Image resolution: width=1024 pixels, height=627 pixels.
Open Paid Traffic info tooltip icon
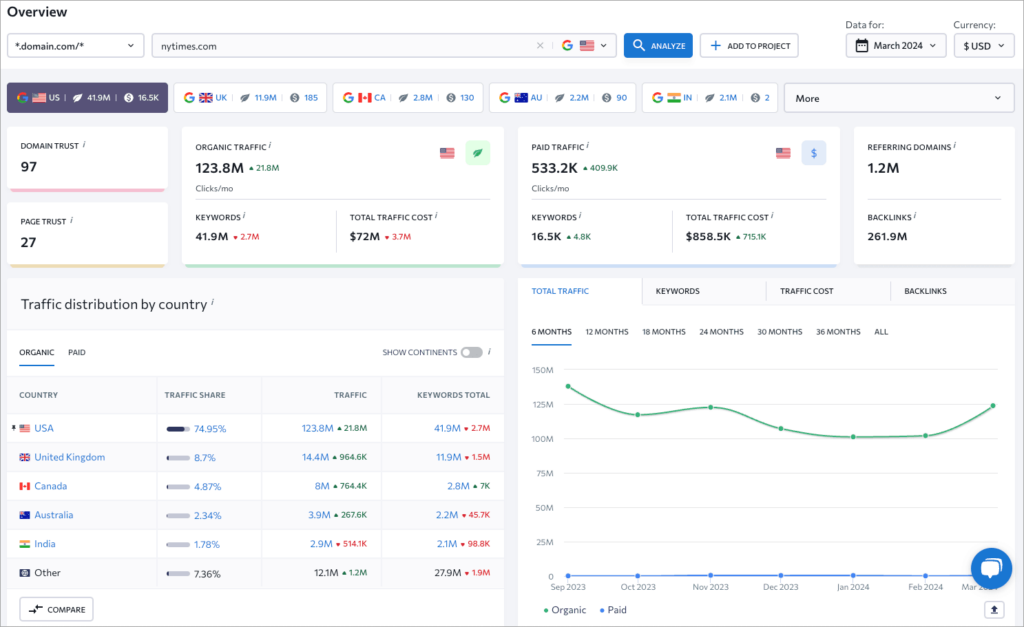[x=587, y=146]
